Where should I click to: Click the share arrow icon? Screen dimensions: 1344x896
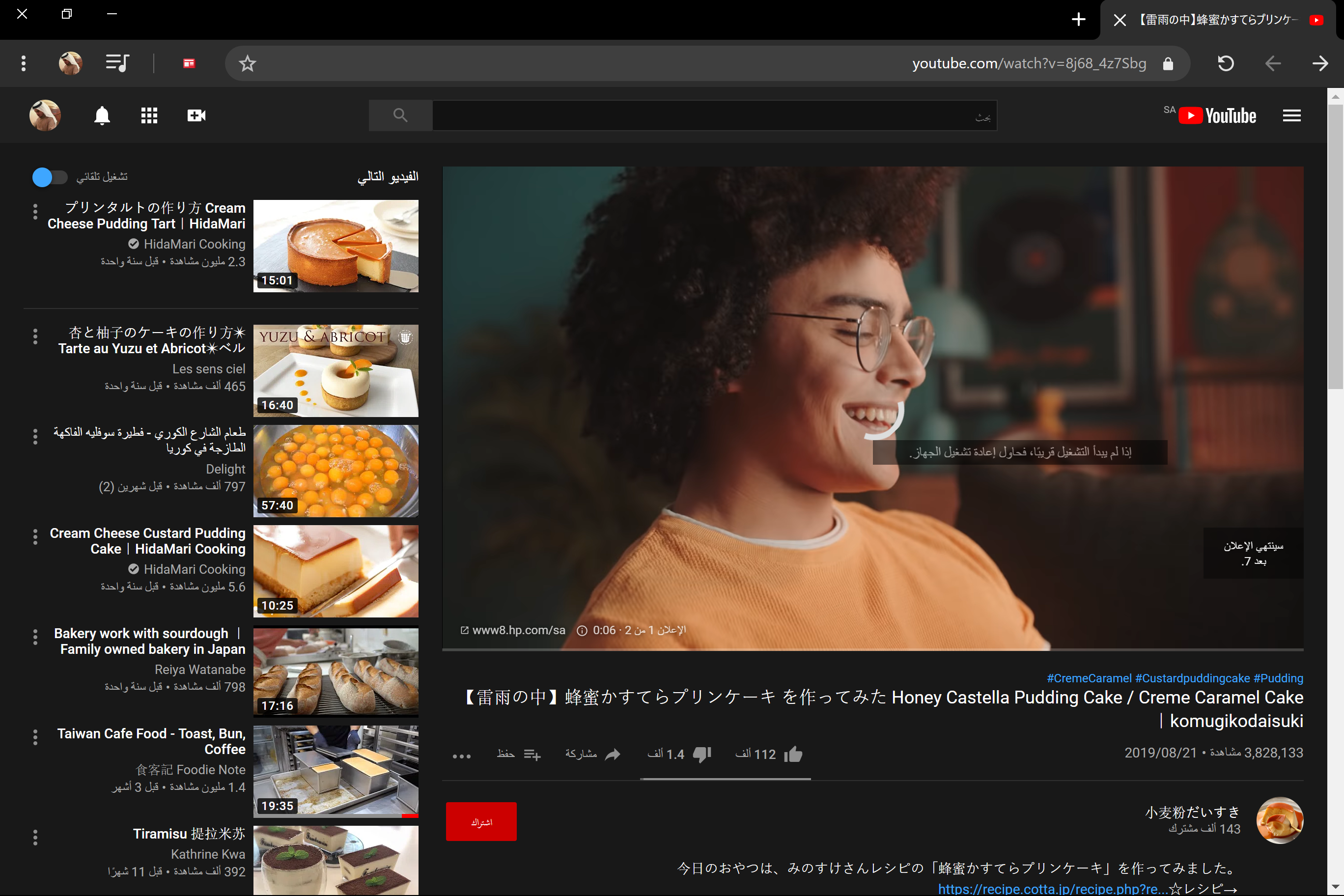(x=613, y=755)
